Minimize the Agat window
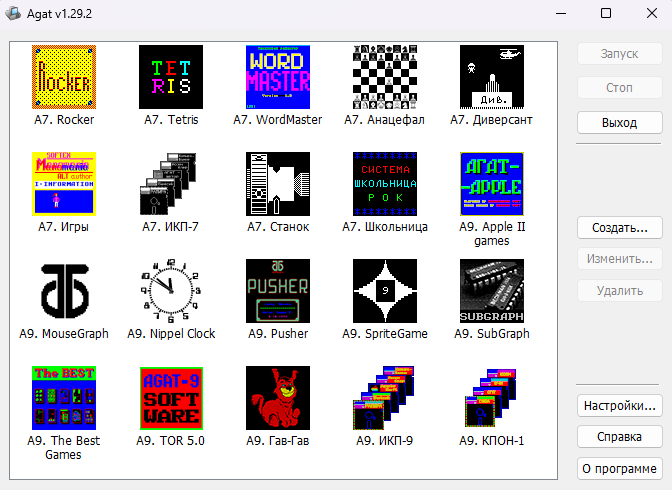Screen dimensions: 672x490 pos(561,14)
